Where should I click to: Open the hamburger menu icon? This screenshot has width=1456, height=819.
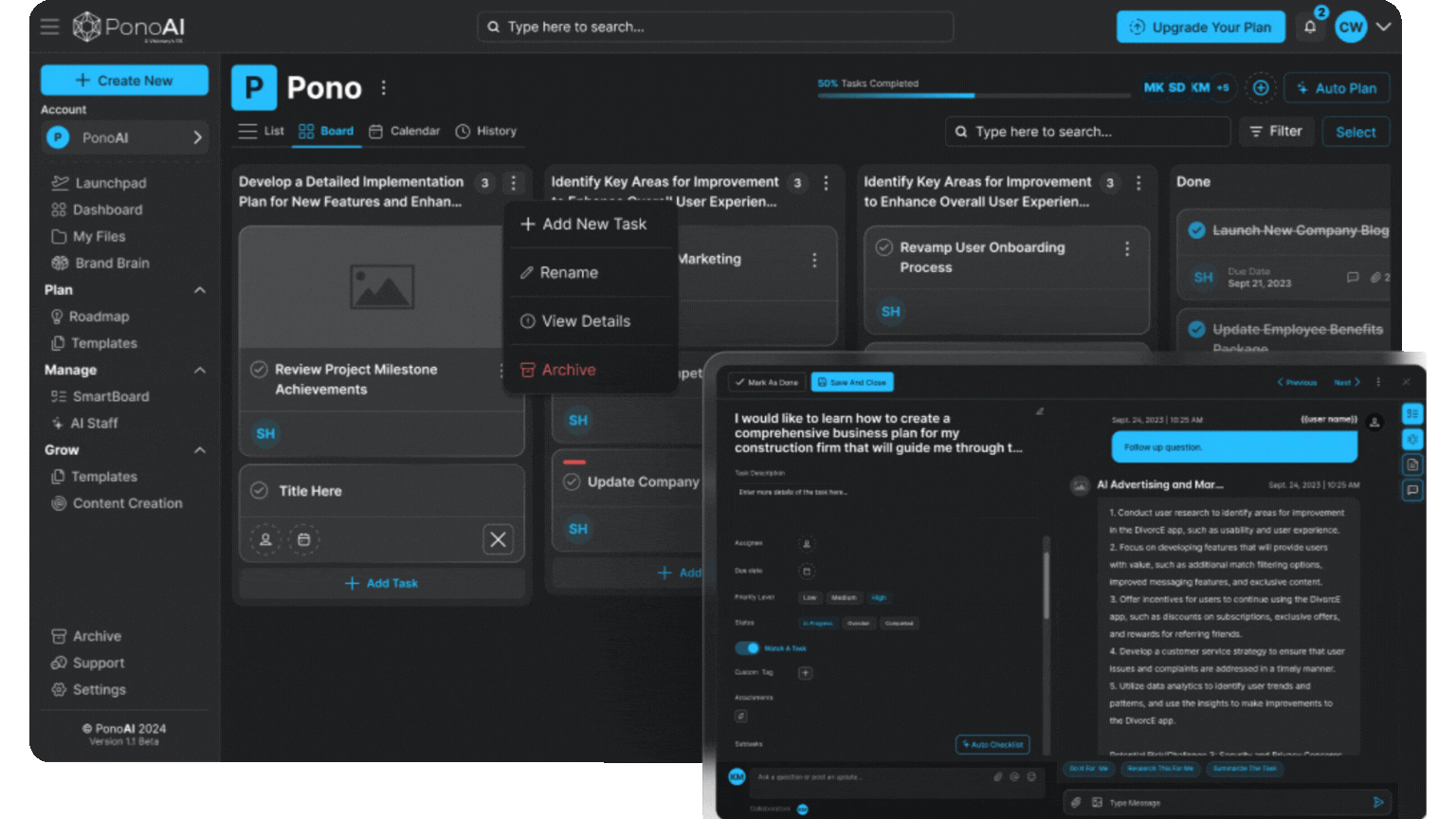point(49,27)
